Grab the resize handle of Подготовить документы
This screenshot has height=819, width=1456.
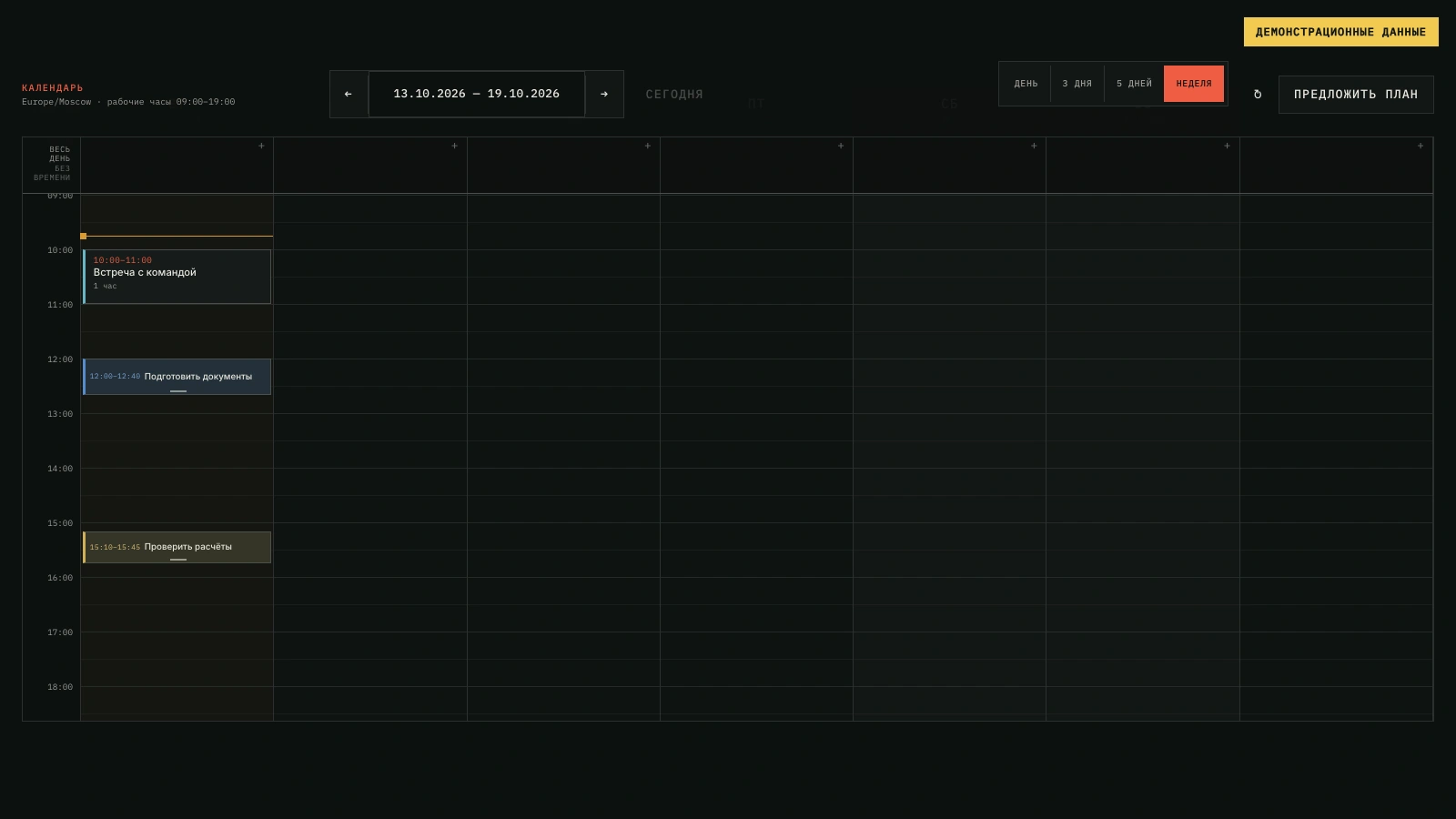(178, 391)
